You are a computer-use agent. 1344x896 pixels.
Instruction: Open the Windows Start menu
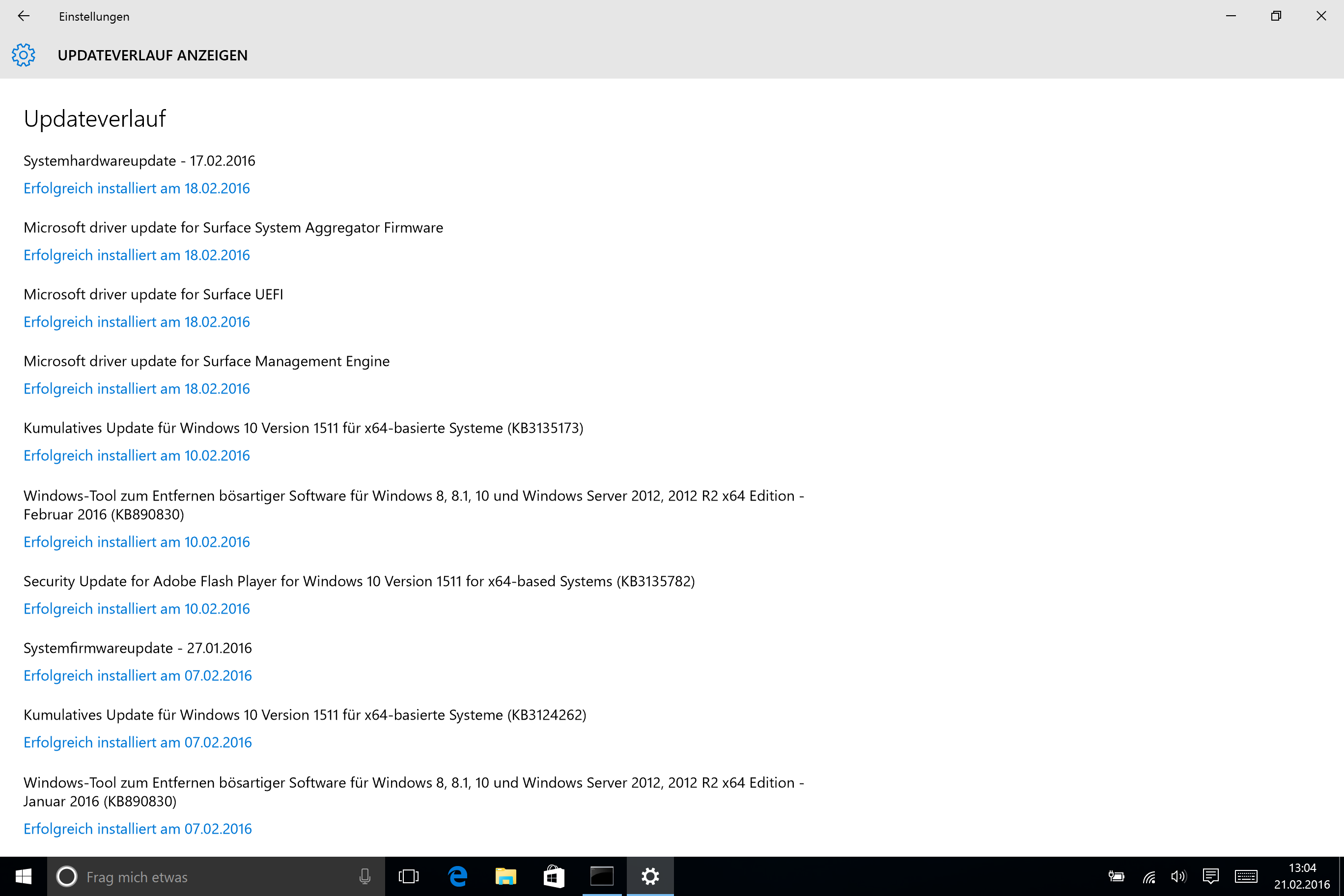point(24,876)
